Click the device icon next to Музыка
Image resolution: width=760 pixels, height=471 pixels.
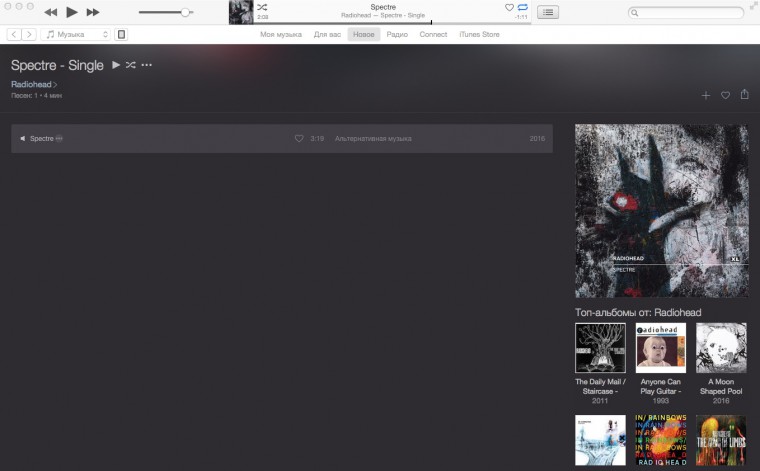(122, 34)
